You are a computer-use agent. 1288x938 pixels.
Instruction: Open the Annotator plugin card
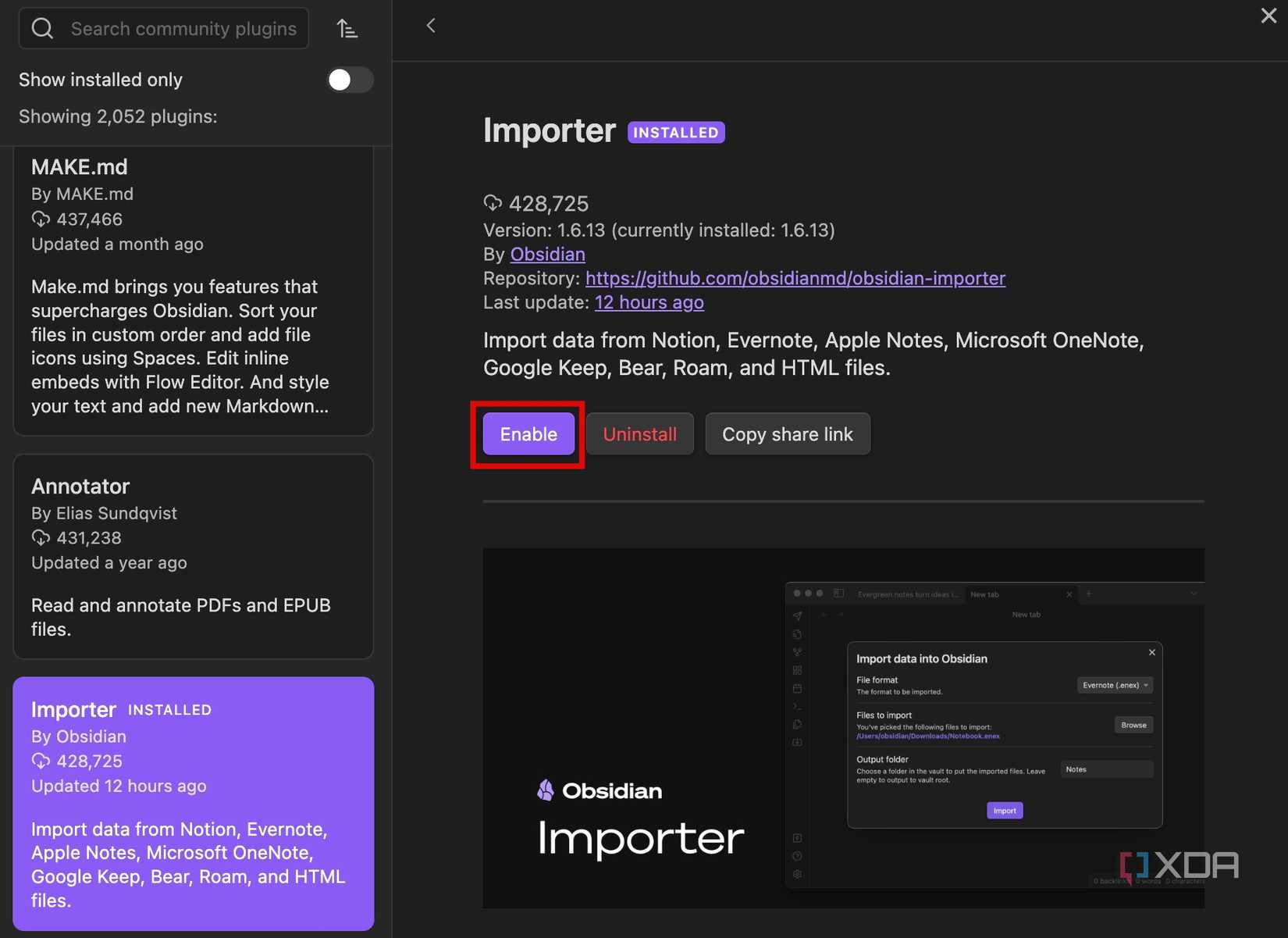click(x=194, y=557)
